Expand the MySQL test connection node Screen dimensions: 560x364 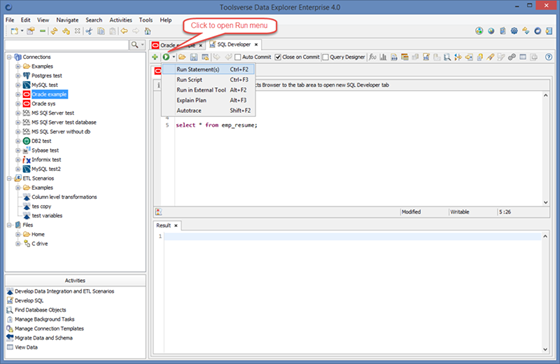18,85
